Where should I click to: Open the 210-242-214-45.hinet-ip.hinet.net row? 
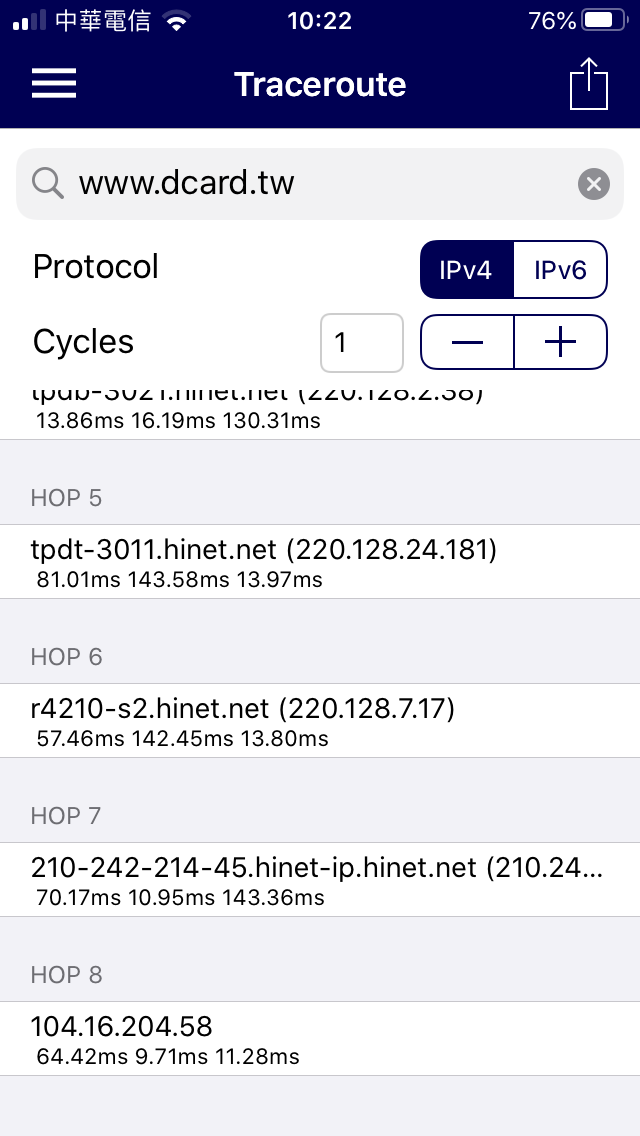[320, 880]
